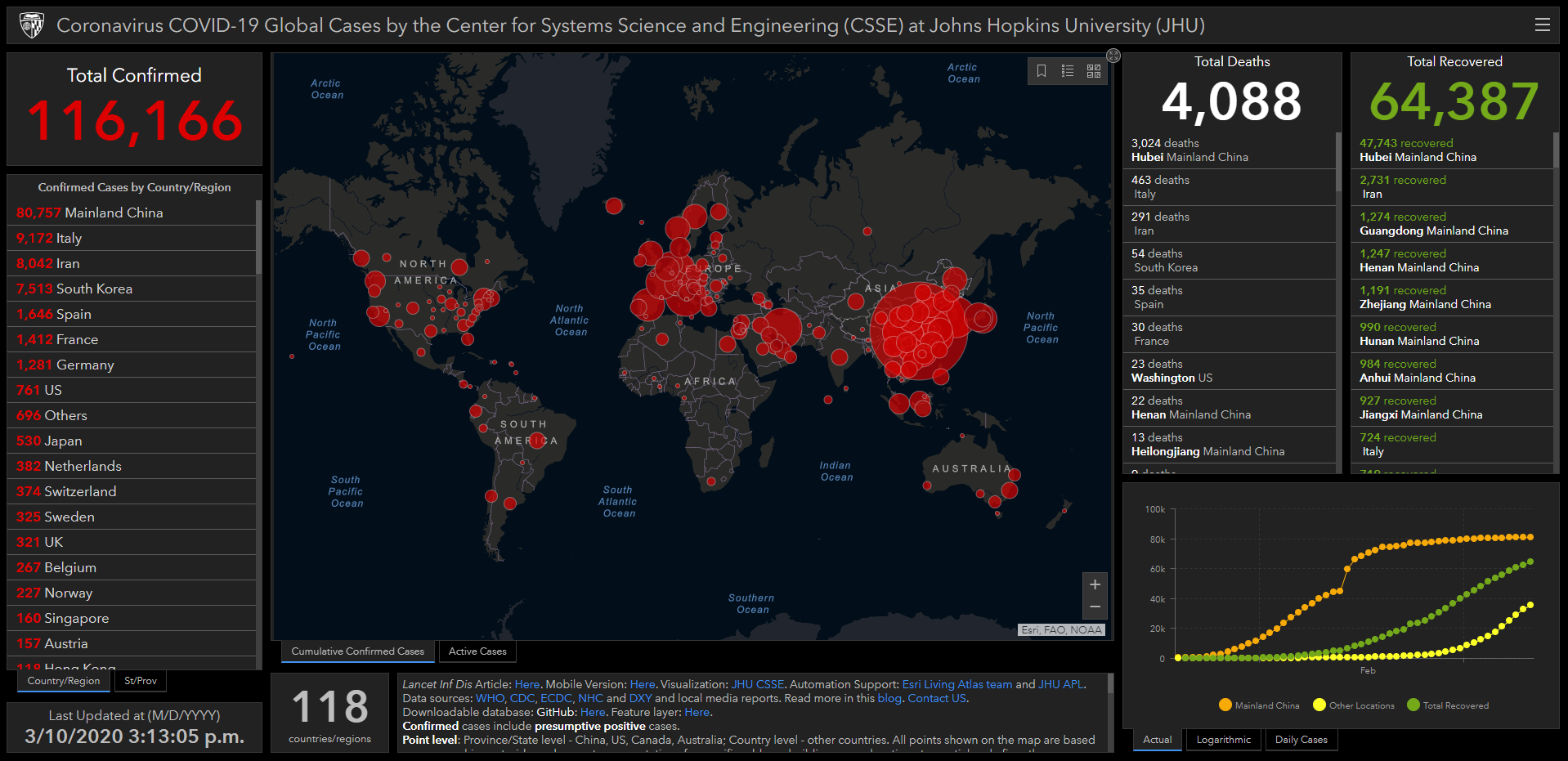The height and width of the screenshot is (761, 1568).
Task: Click the large red China circle on the map
Action: click(x=920, y=331)
